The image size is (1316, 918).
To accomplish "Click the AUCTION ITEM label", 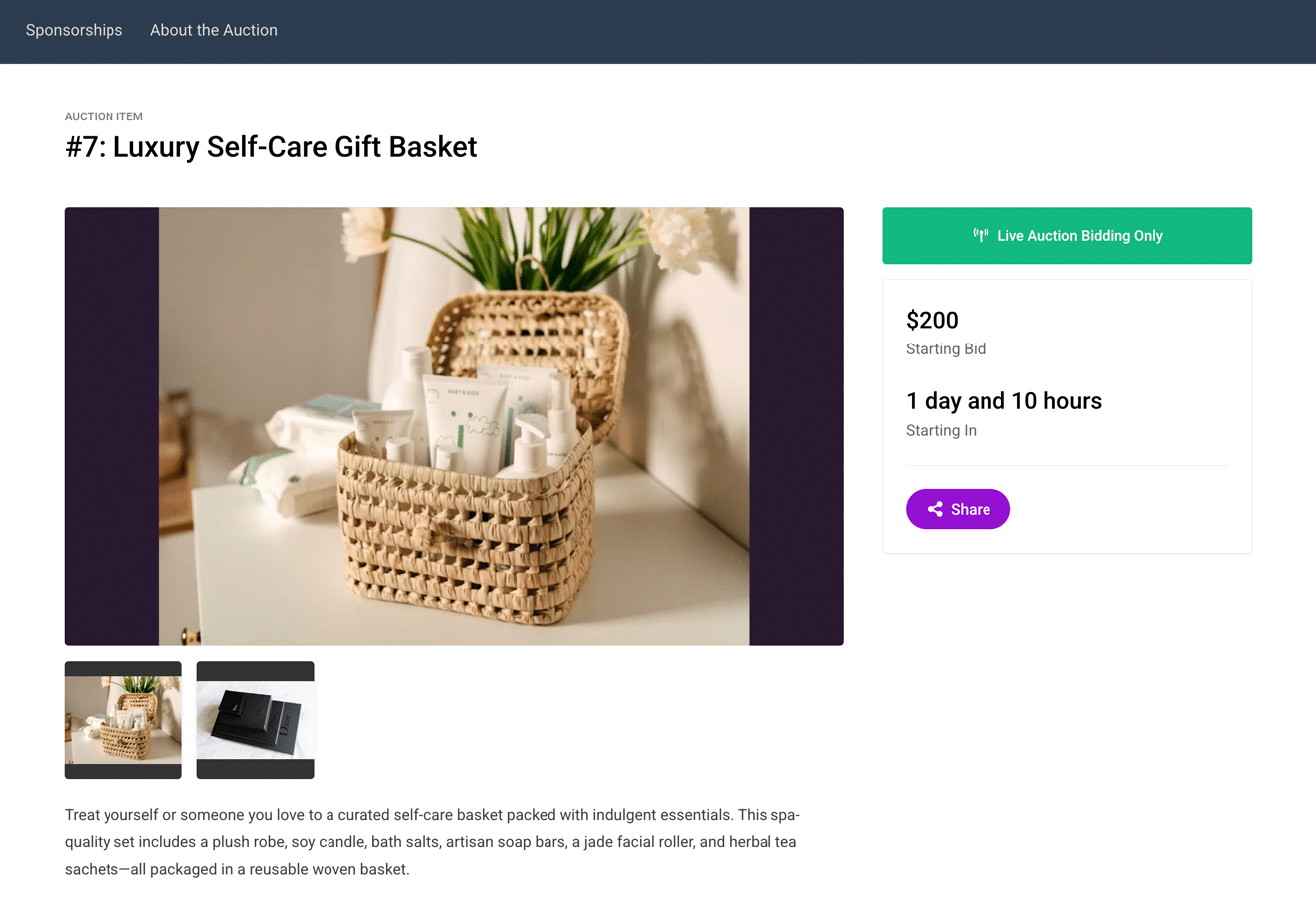I will click(x=104, y=116).
